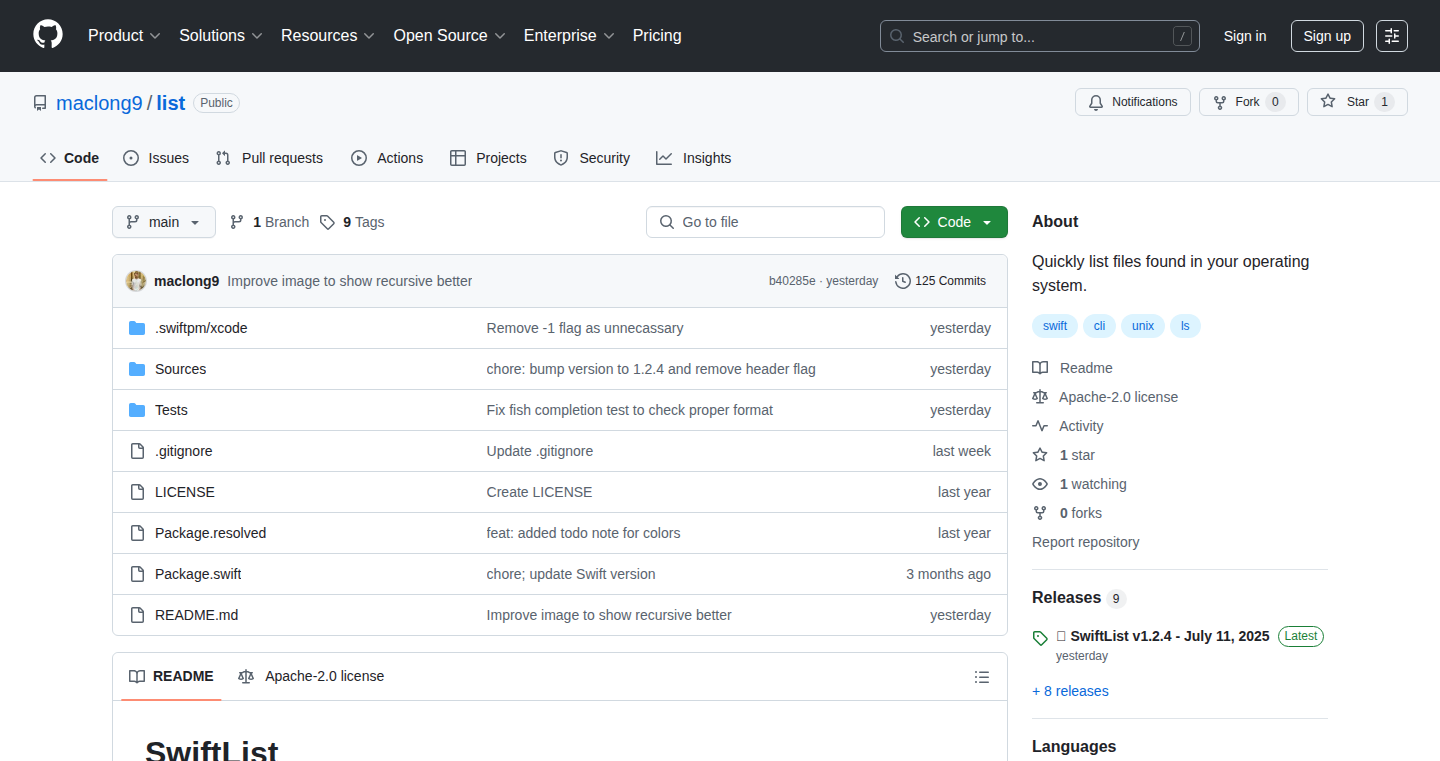Click Report repository link
The image size is (1440, 761).
click(x=1086, y=542)
